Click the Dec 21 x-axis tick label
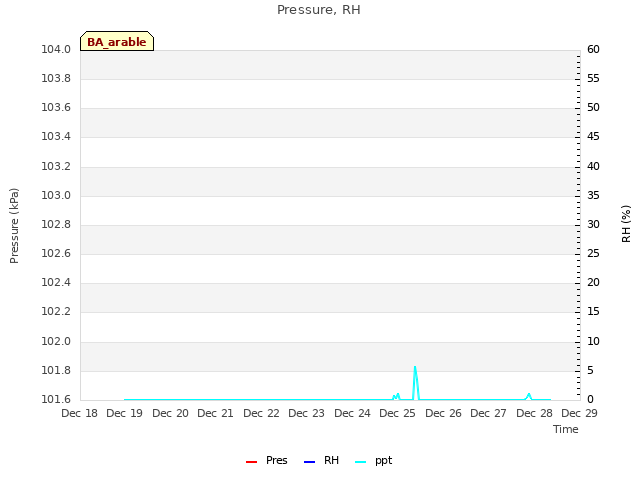Screen dimensions: 640x480 click(x=216, y=413)
